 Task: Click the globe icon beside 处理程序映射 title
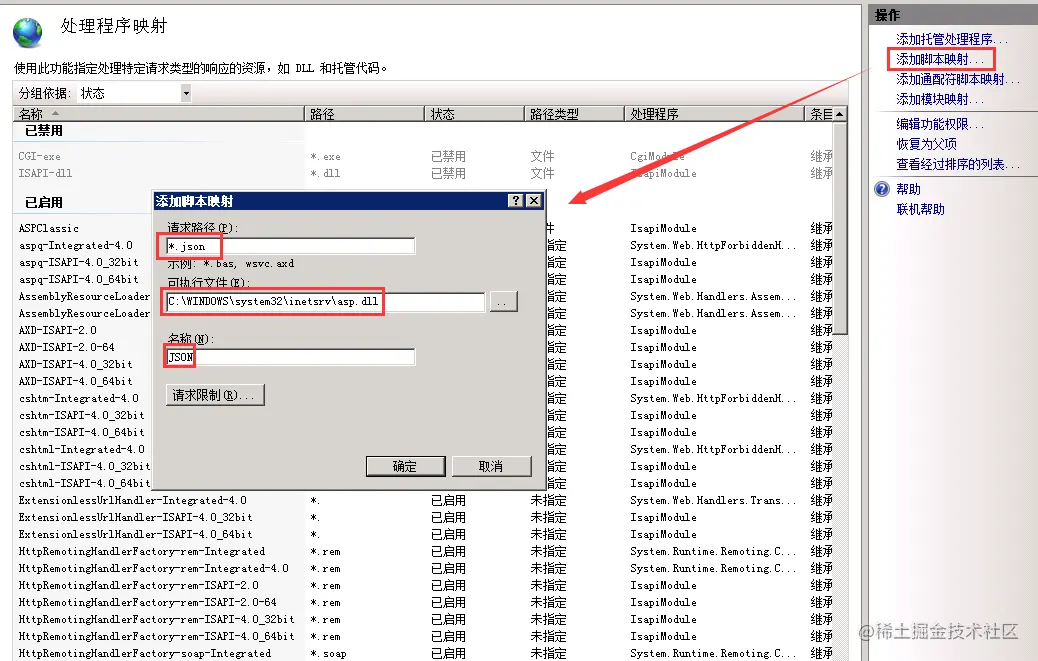[x=27, y=32]
